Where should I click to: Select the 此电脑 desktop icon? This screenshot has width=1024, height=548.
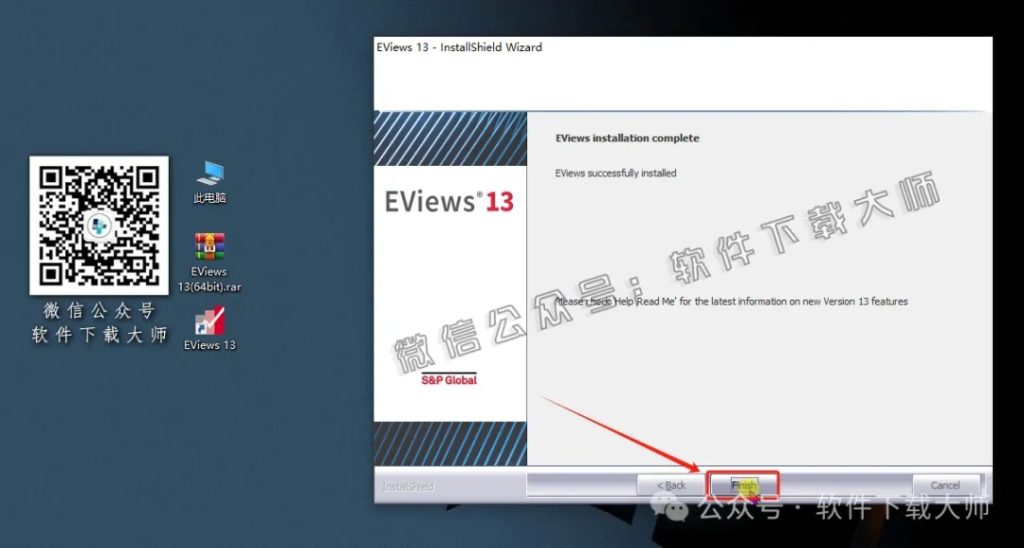click(x=210, y=182)
